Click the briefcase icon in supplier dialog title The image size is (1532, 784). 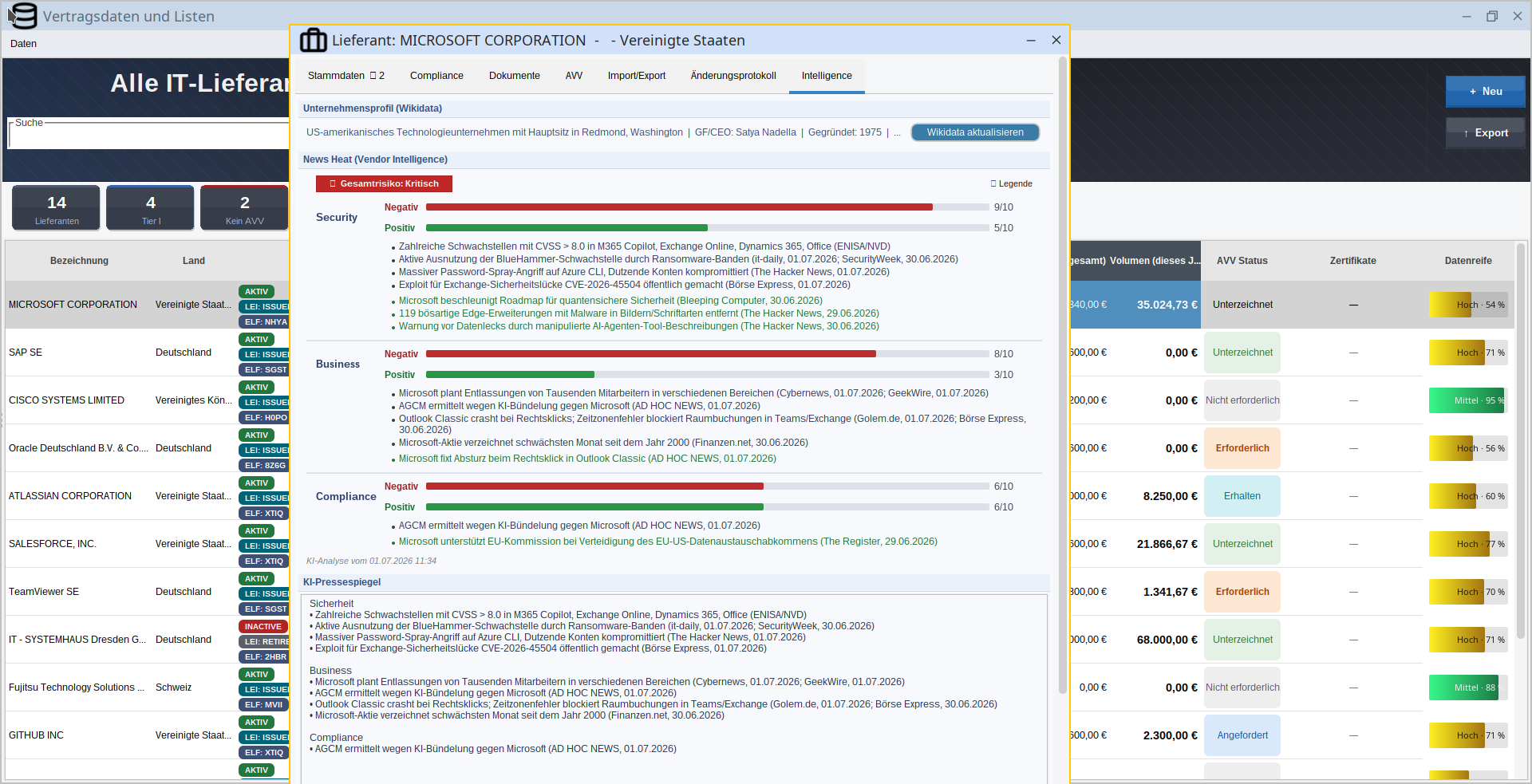314,40
